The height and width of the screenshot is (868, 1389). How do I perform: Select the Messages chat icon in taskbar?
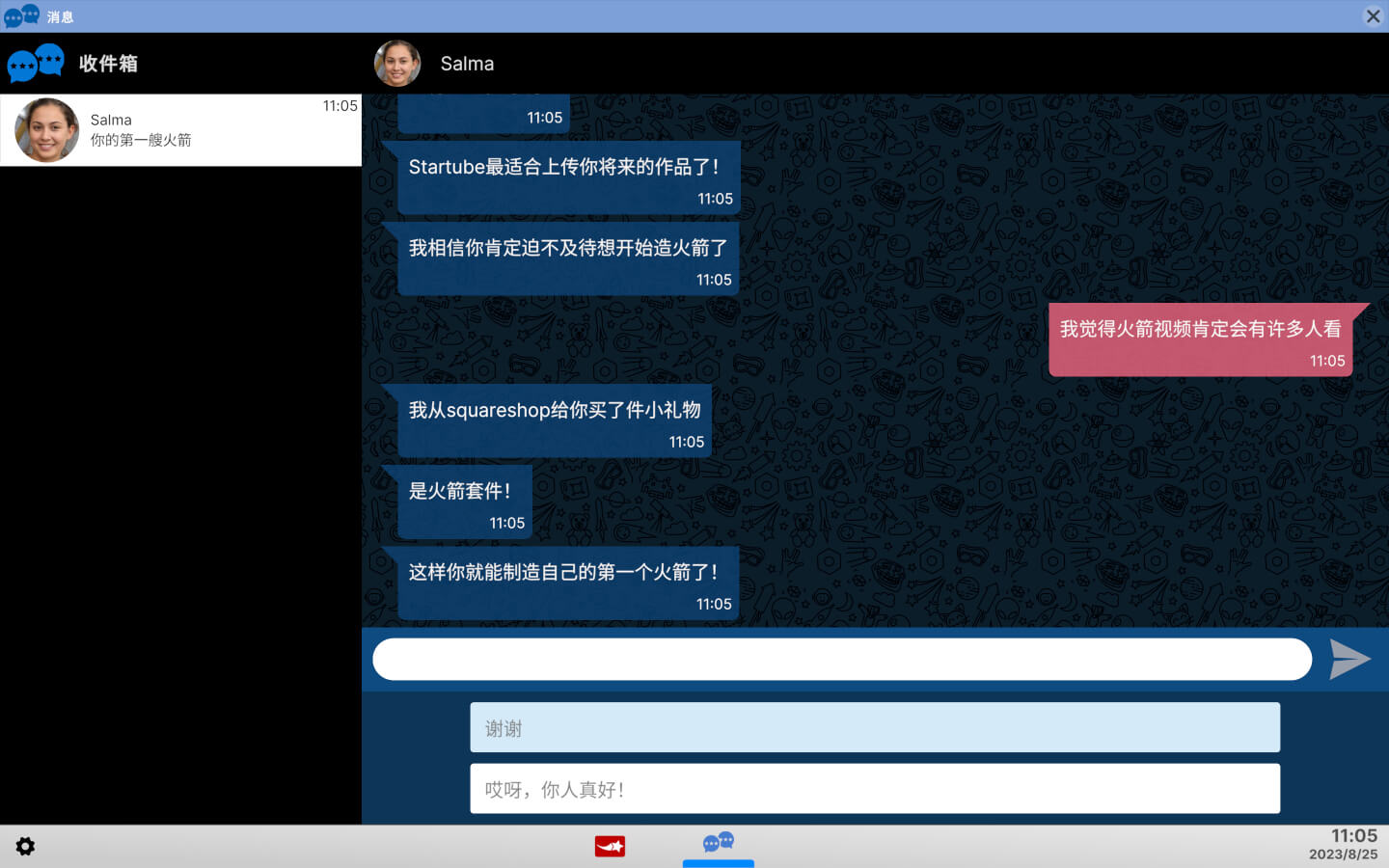point(718,844)
